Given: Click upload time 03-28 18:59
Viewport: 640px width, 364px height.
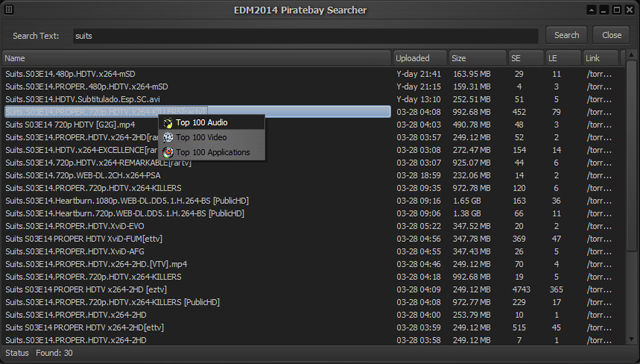Looking at the screenshot, I should click(419, 175).
